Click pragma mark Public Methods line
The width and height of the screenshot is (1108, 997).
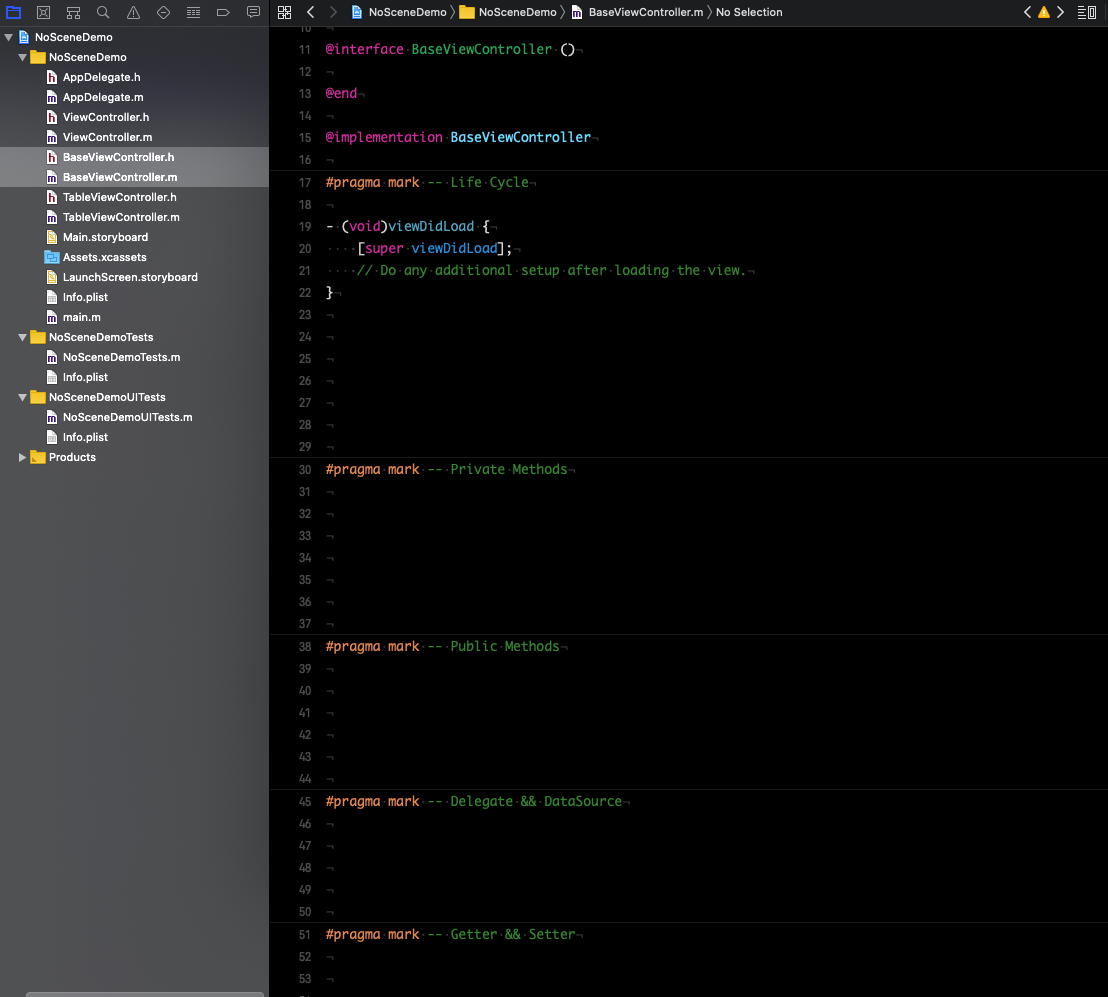(442, 647)
